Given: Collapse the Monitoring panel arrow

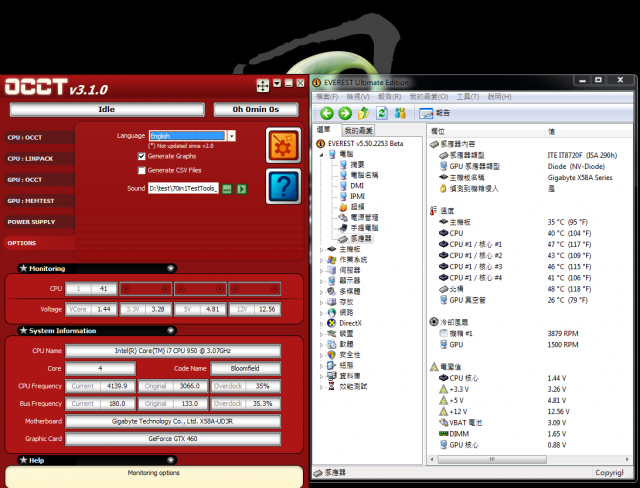Looking at the screenshot, I should (x=171, y=268).
